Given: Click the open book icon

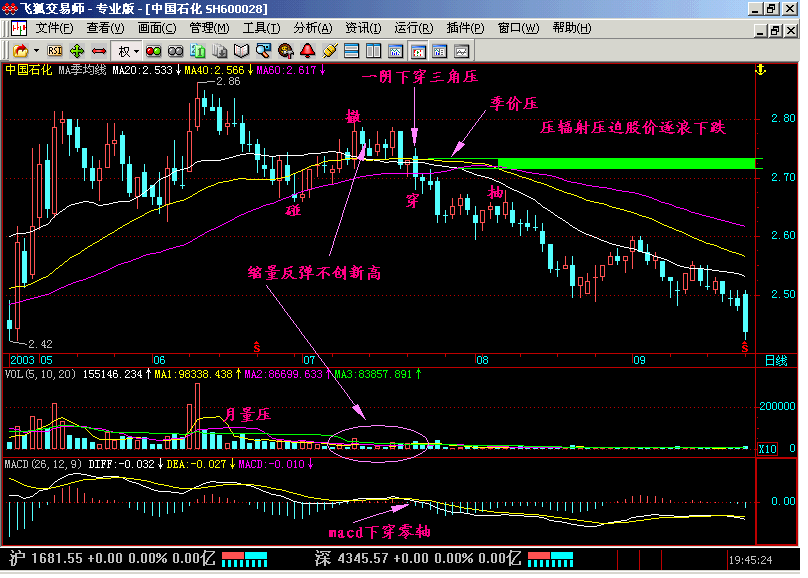Looking at the screenshot, I should 241,51.
